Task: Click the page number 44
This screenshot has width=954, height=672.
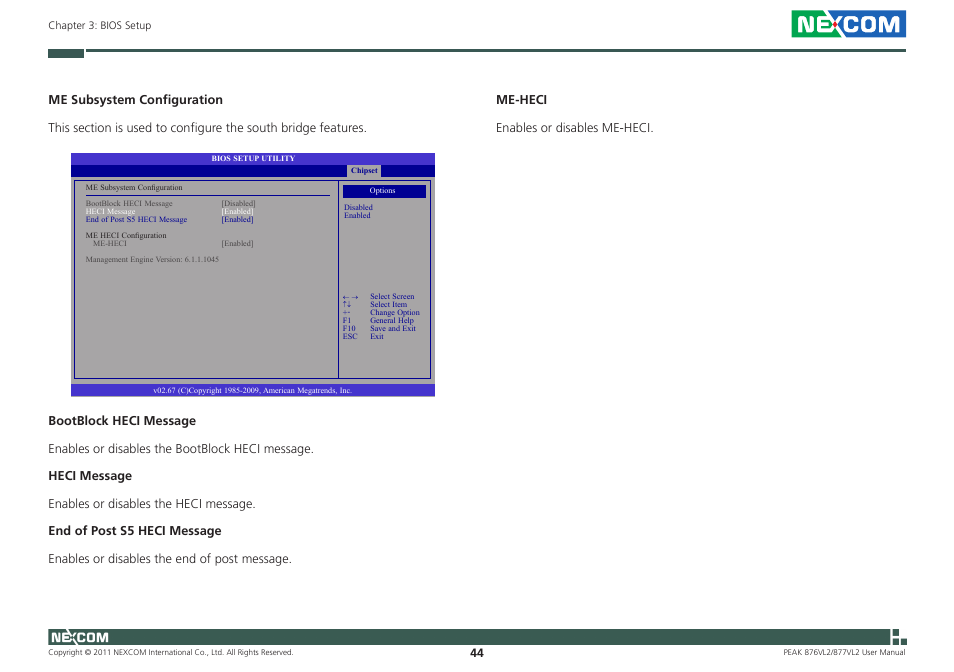Action: (x=477, y=653)
